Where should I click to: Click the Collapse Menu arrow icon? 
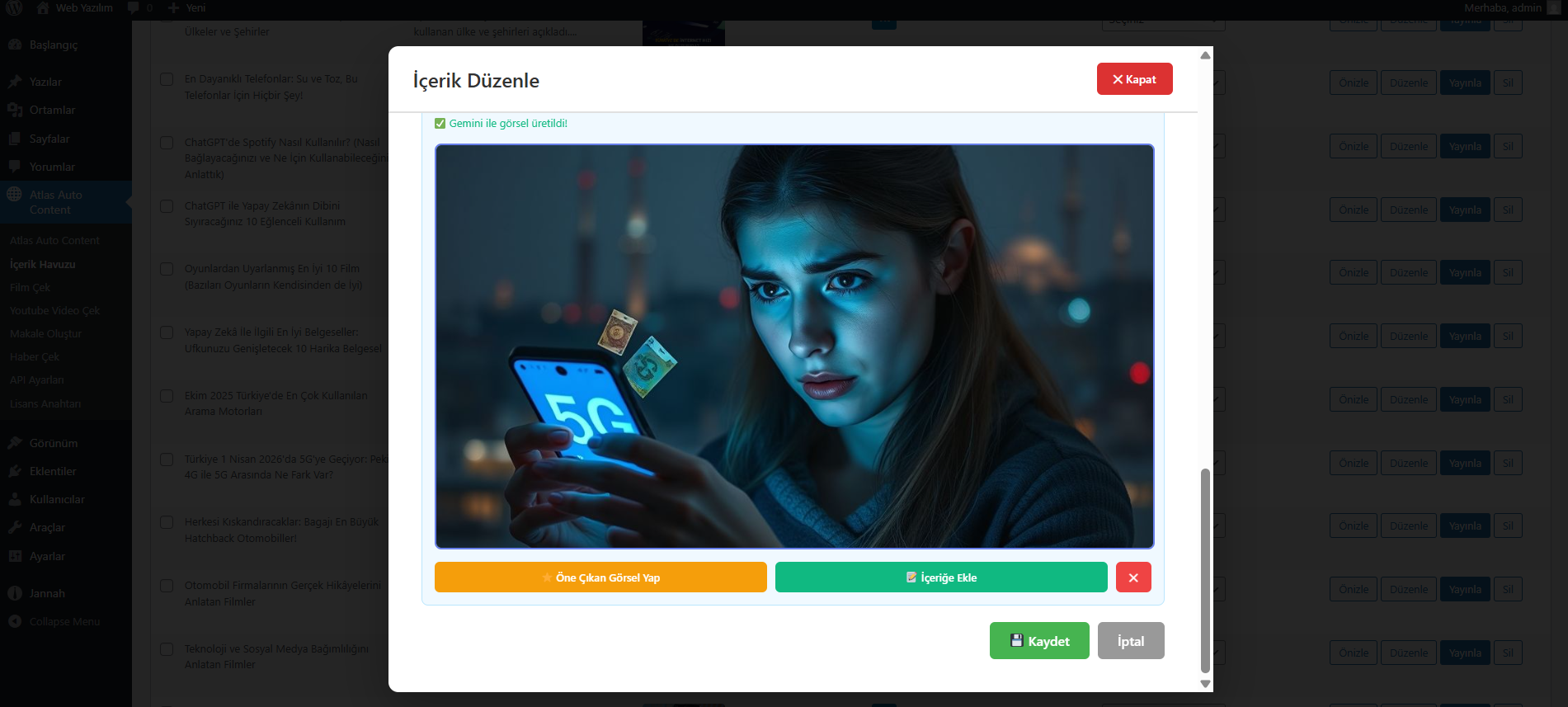(x=15, y=621)
